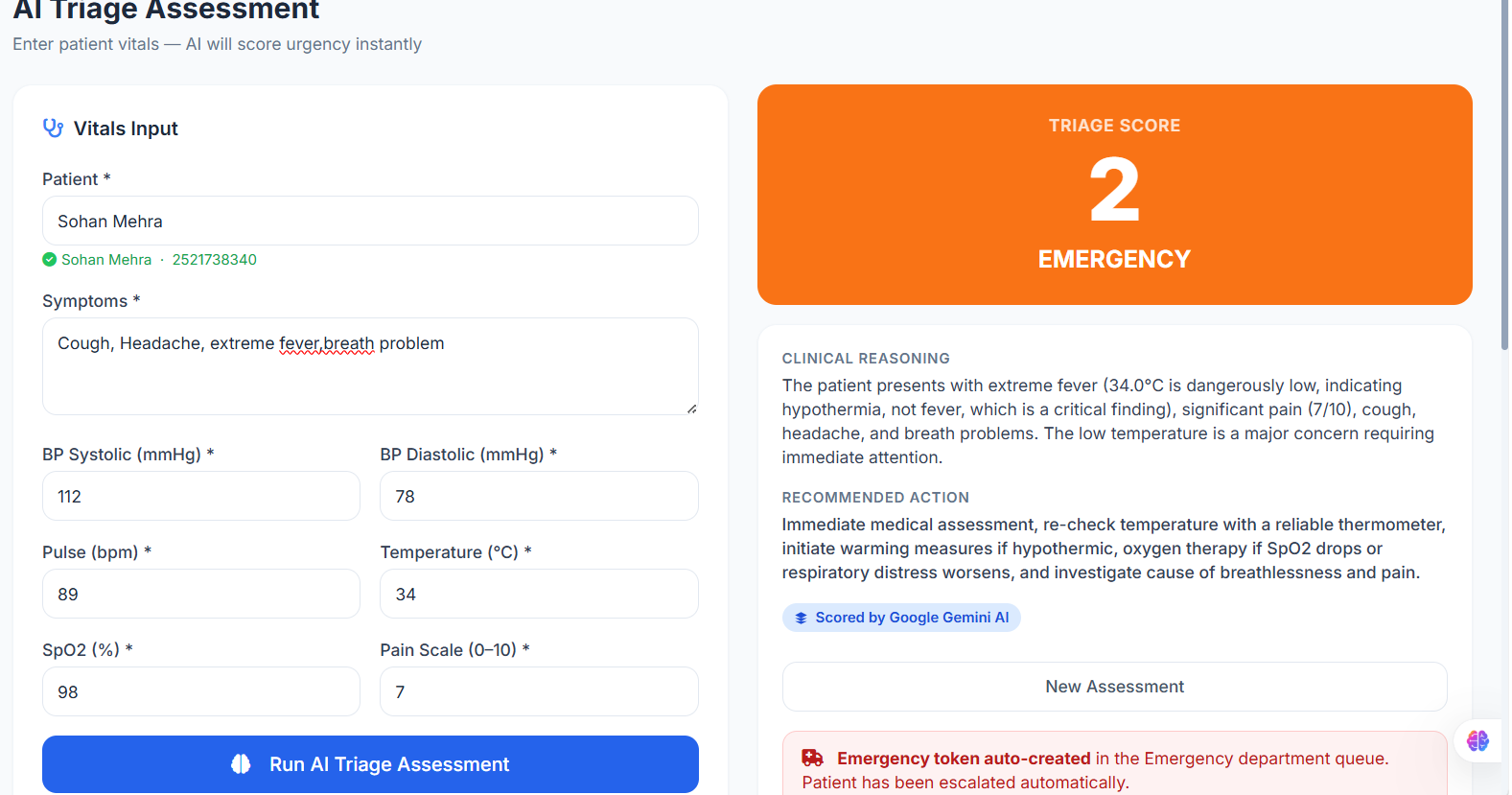Click the page vertical scrollbar
This screenshot has height=795, width=1512.
(x=1505, y=173)
